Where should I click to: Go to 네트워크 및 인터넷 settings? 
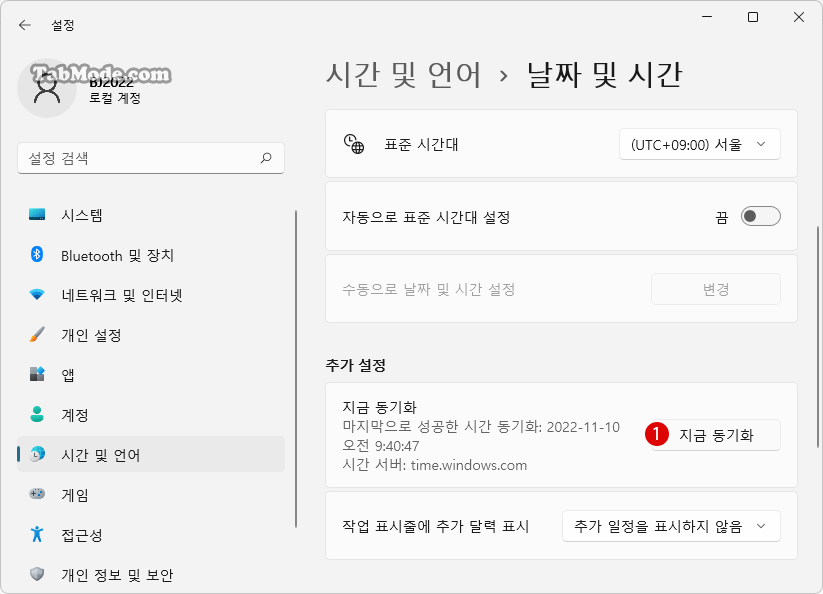151,295
